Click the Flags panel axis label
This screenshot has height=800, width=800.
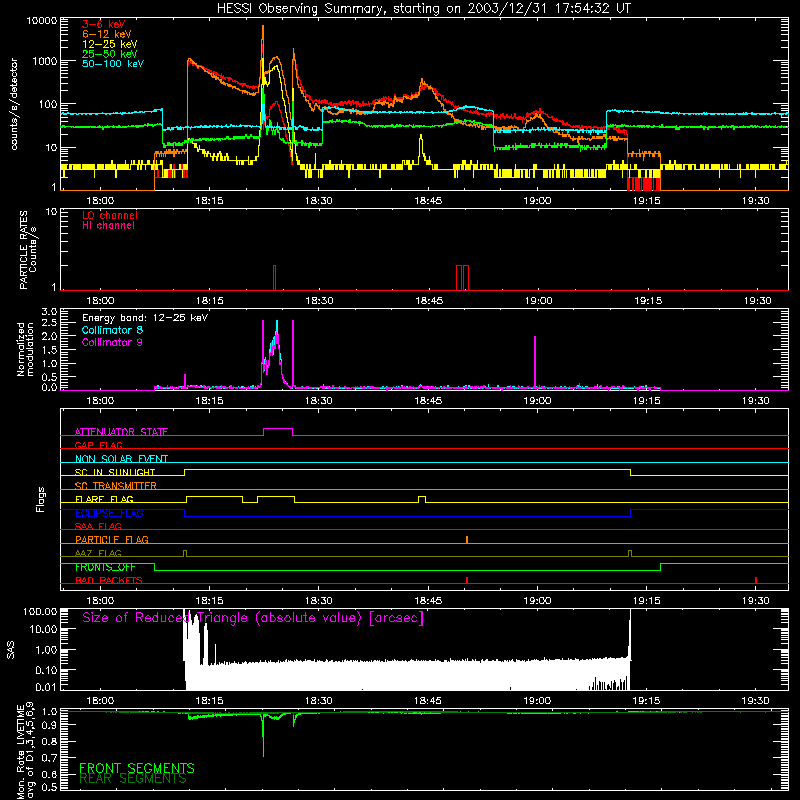click(41, 499)
